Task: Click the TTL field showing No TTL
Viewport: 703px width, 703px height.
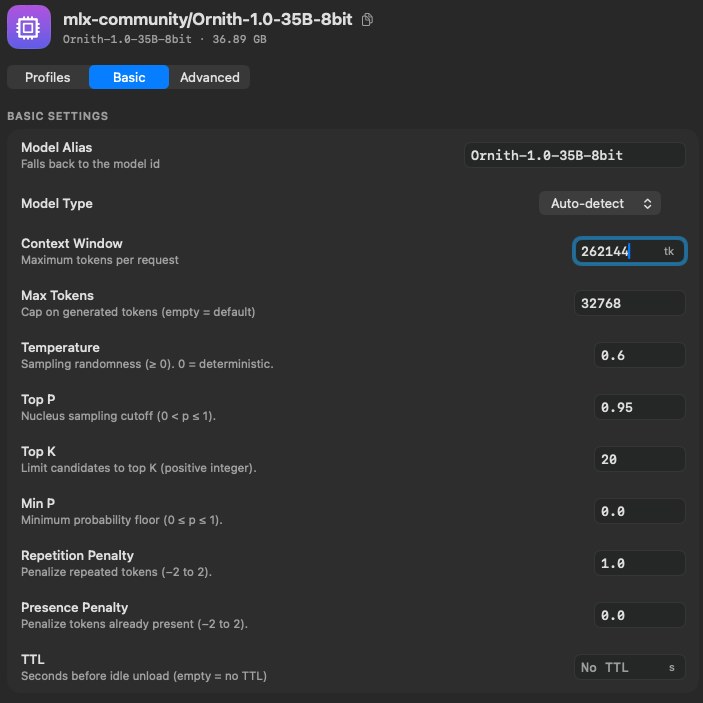Action: coord(629,668)
